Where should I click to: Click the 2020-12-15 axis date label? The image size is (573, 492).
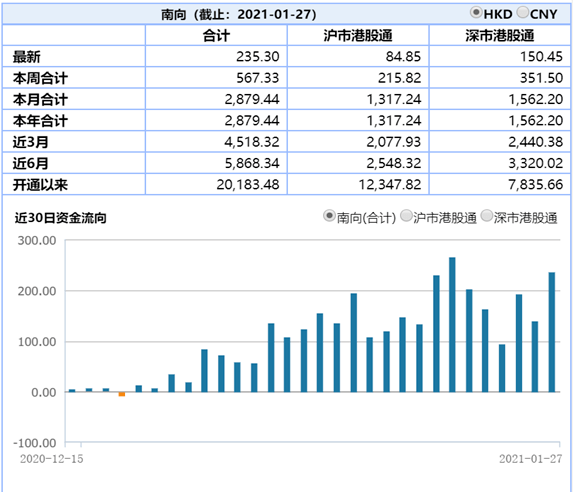pyautogui.click(x=52, y=459)
